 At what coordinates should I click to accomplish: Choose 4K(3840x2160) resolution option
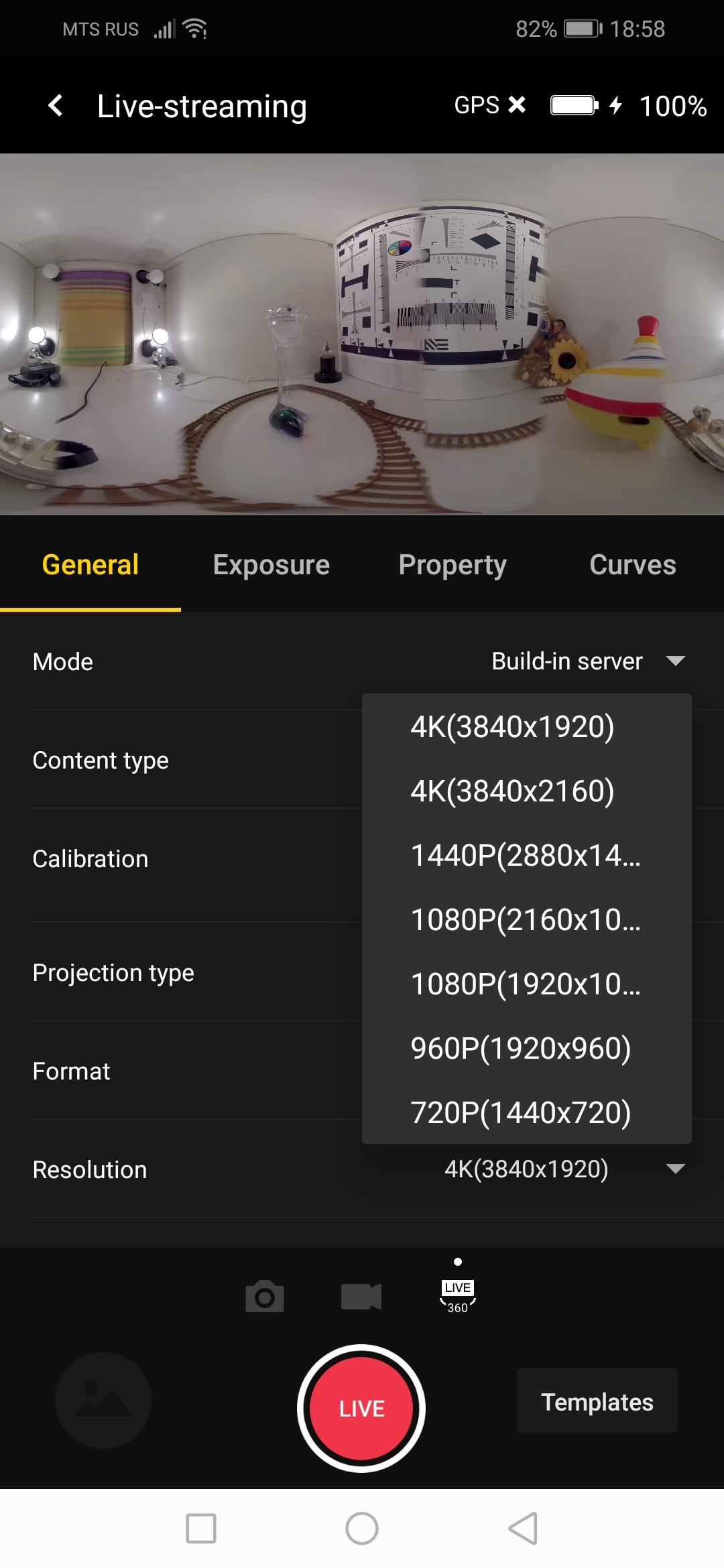click(513, 791)
